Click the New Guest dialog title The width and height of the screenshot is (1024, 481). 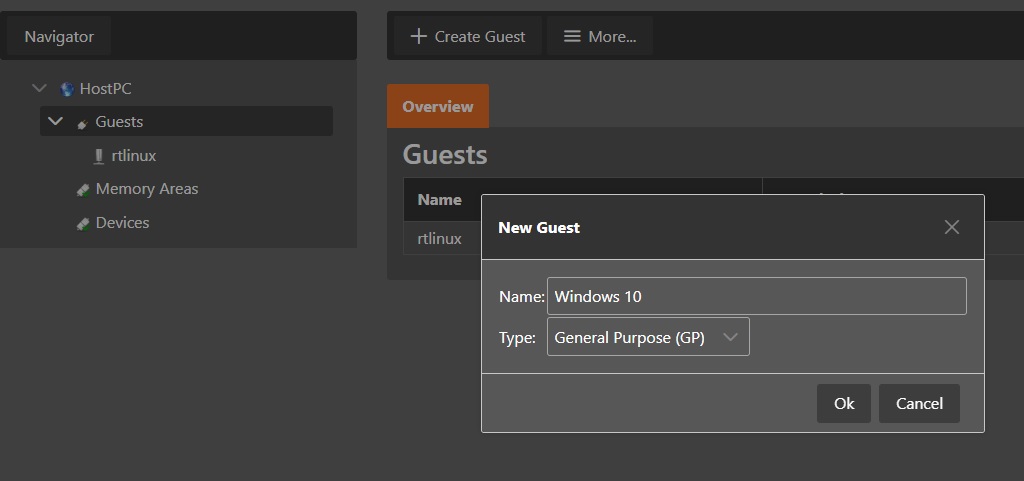coord(539,227)
